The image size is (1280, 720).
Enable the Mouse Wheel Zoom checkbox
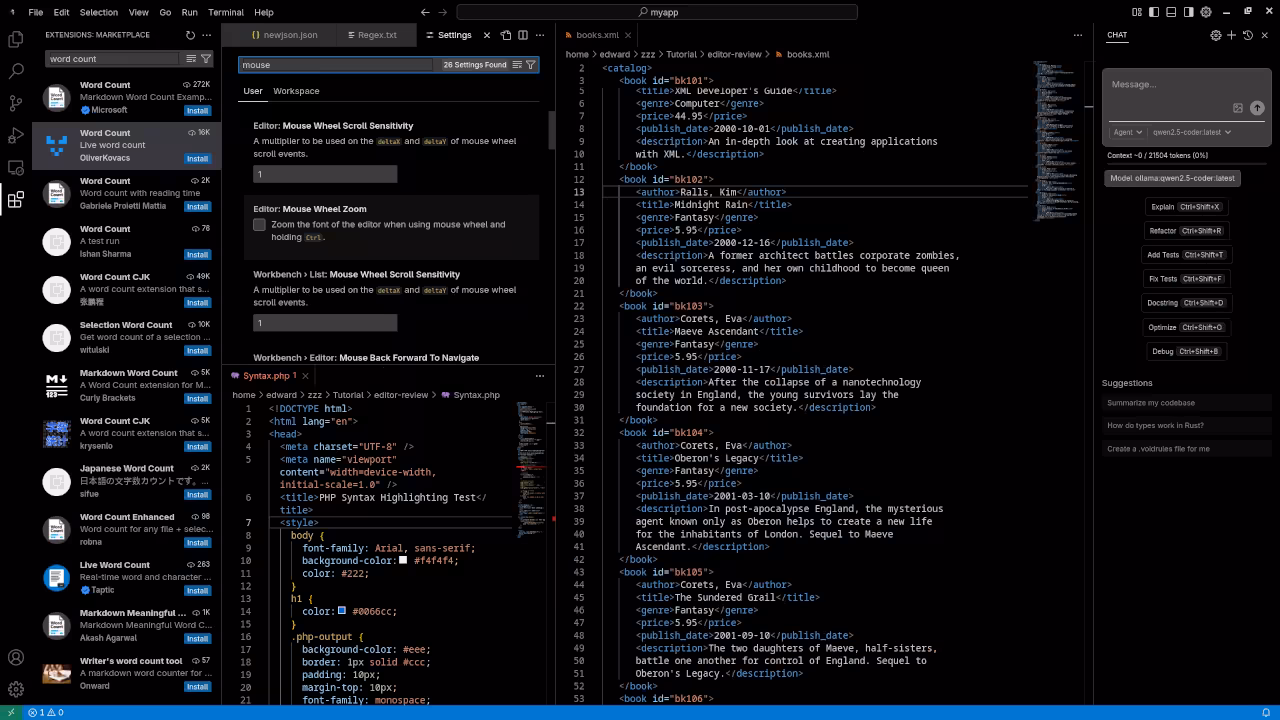[259, 225]
